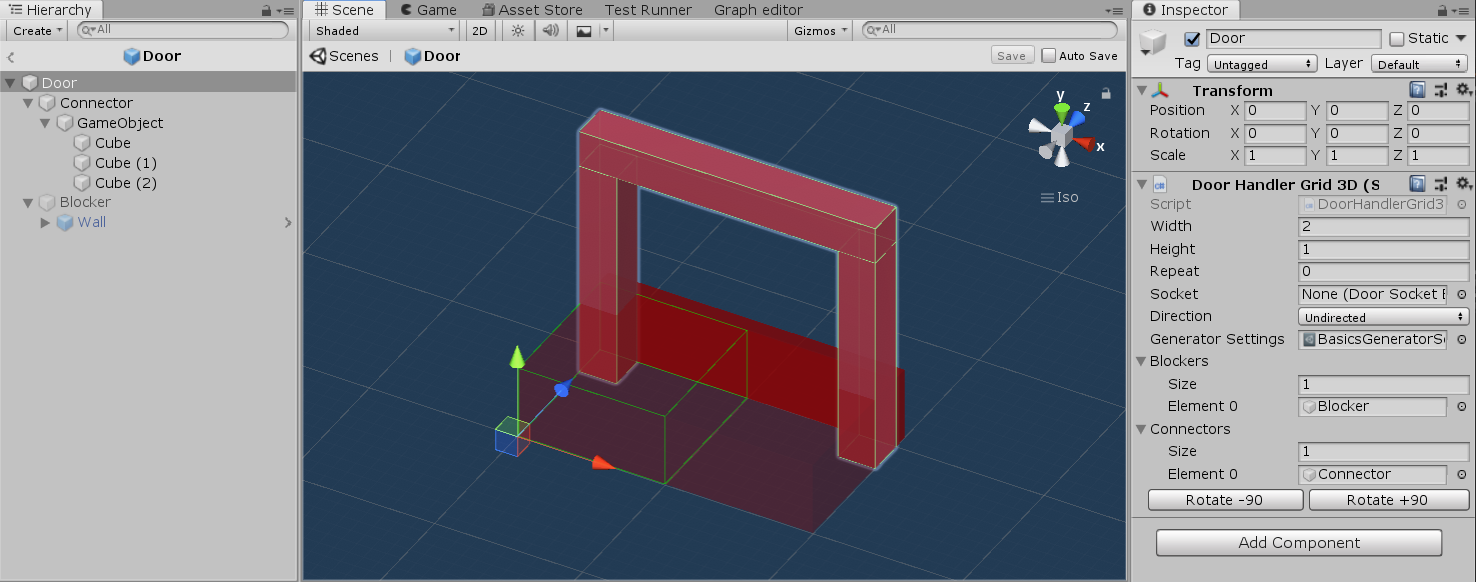The height and width of the screenshot is (582, 1476).
Task: Open the Shaded draw mode dropdown
Action: tap(385, 31)
